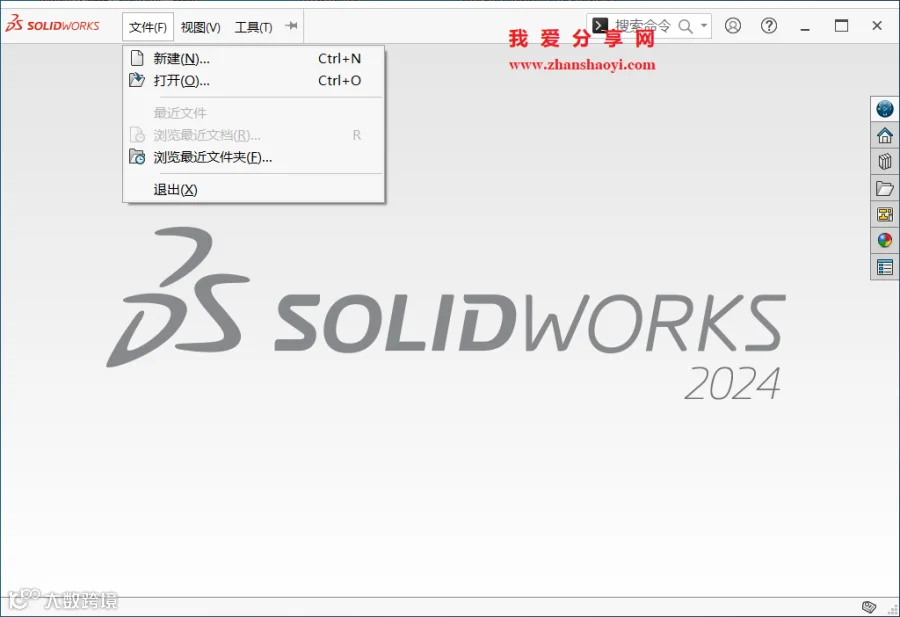Open the 工具(T) menu
900x617 pixels.
253,27
